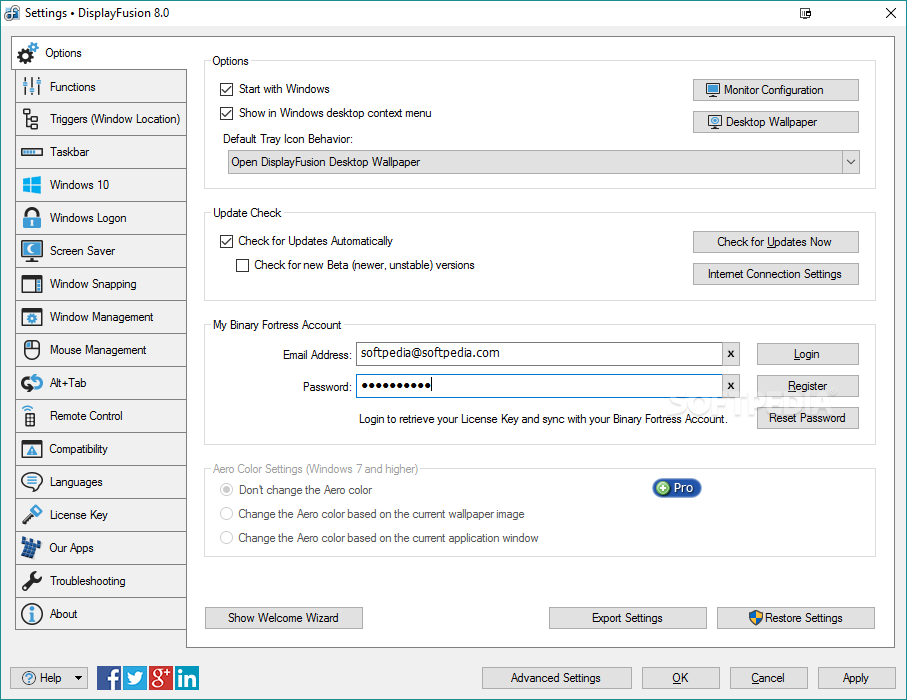Click Check for Updates Now
This screenshot has width=907, height=700.
[776, 242]
